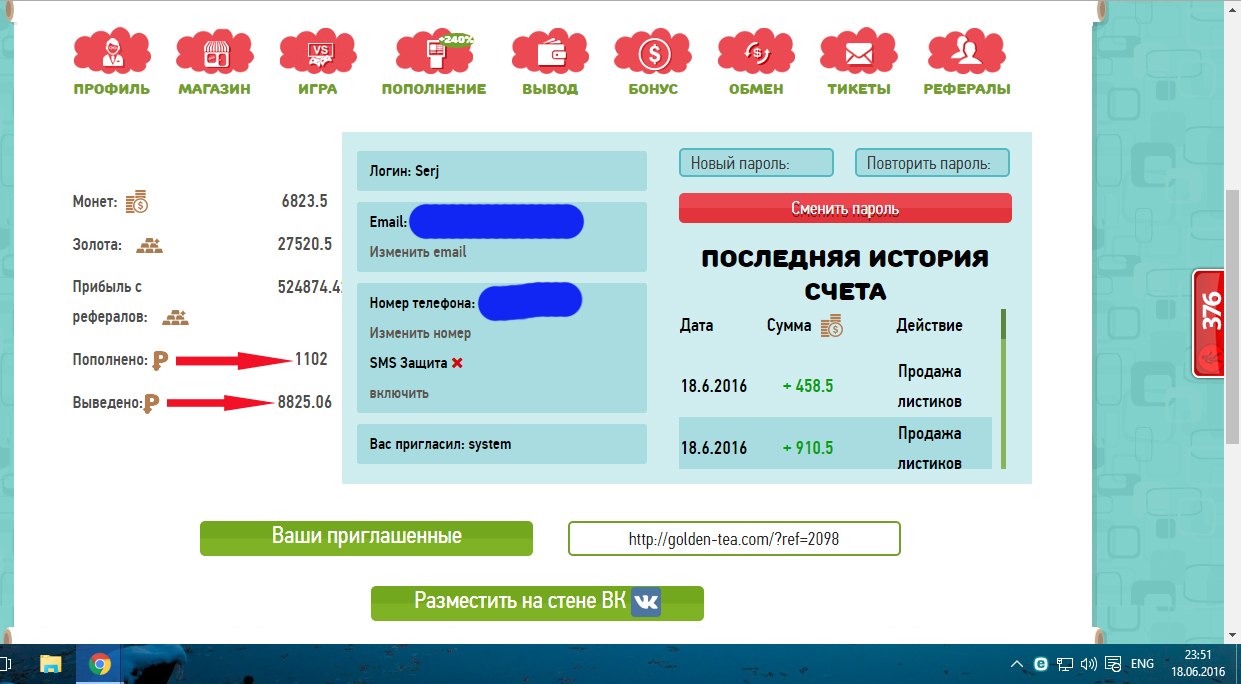Click the ПРОФИЛЬ menu label

click(112, 89)
